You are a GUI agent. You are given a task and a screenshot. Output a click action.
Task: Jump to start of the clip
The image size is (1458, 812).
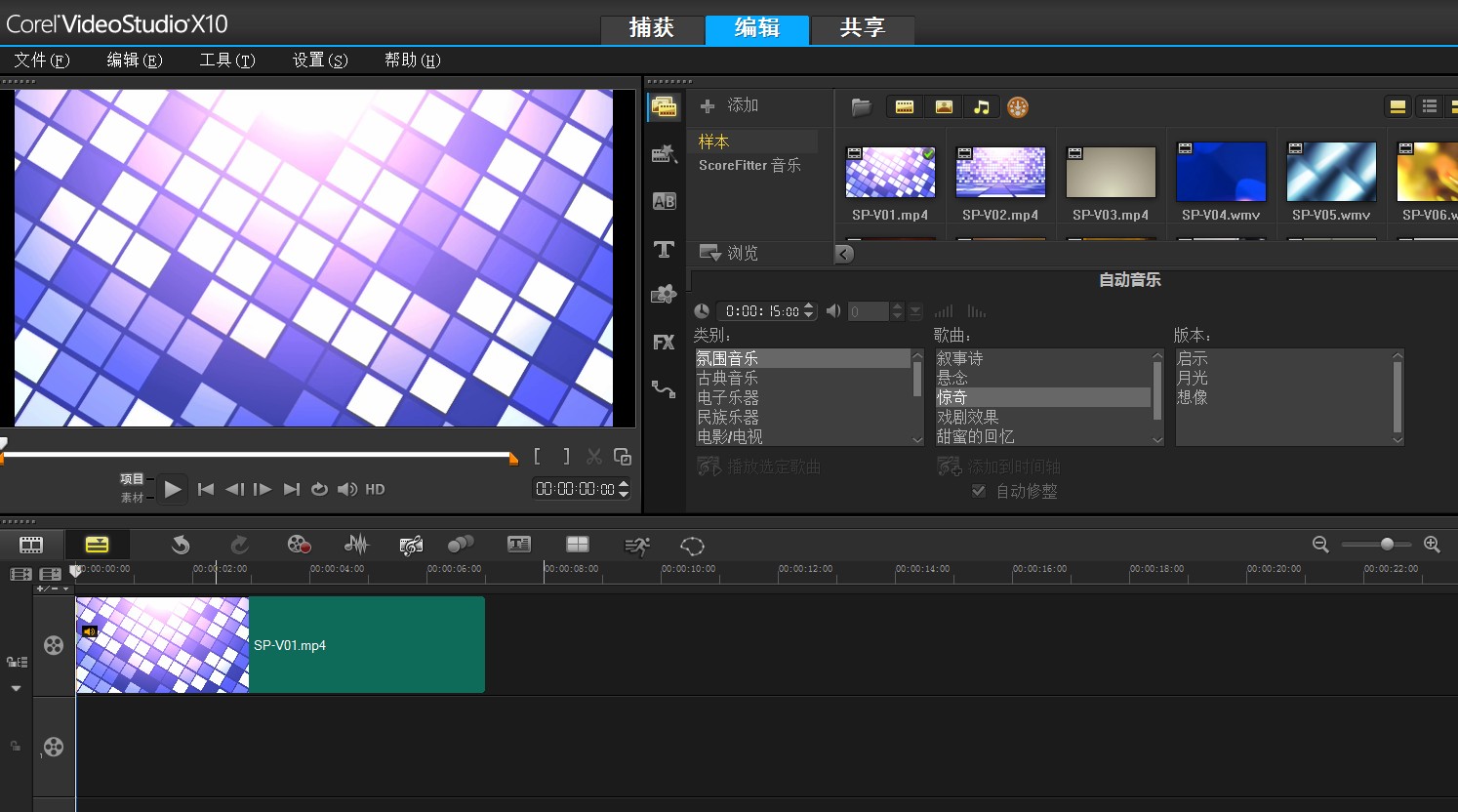(205, 489)
